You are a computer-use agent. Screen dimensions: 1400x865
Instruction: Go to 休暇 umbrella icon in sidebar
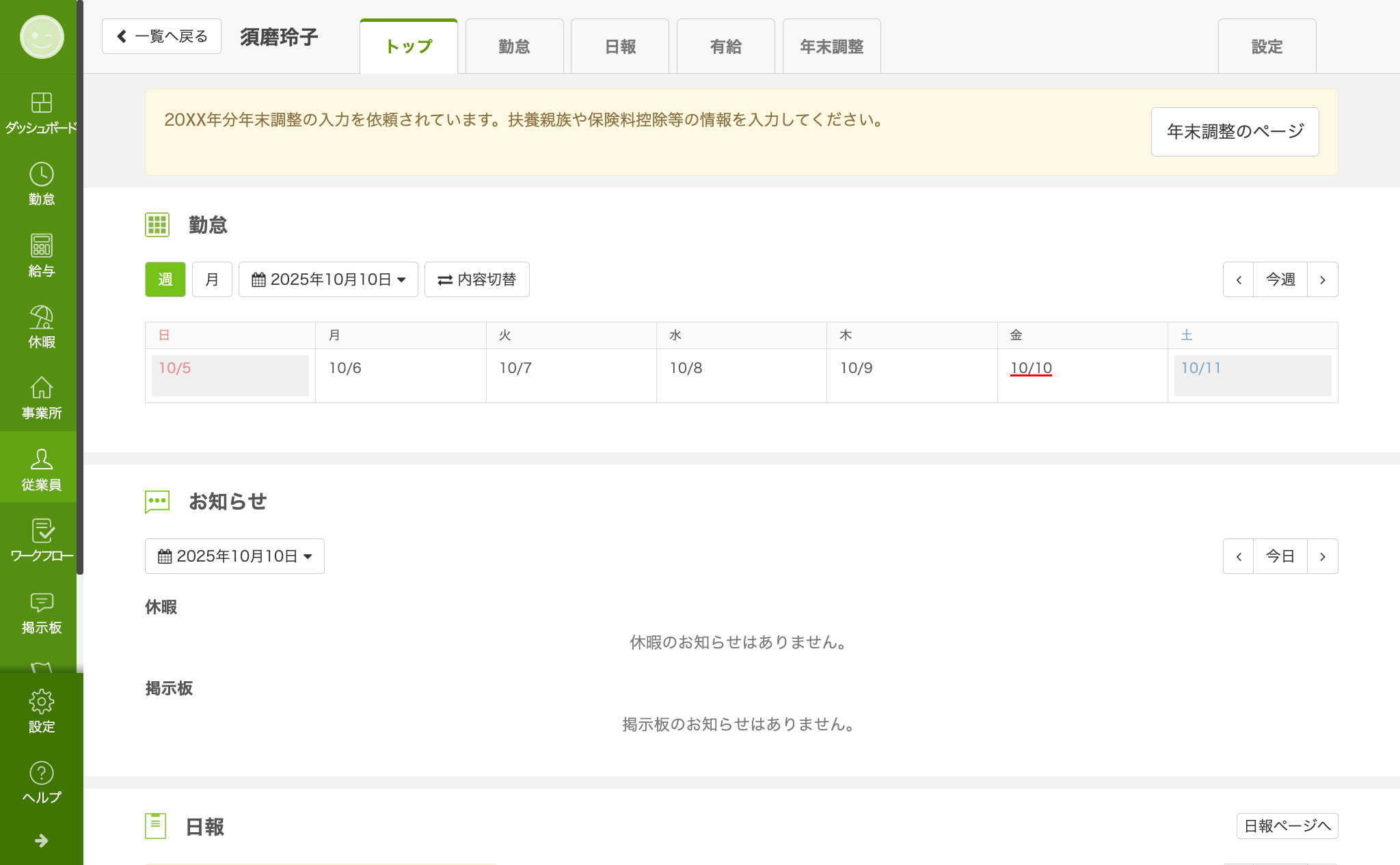pos(41,326)
